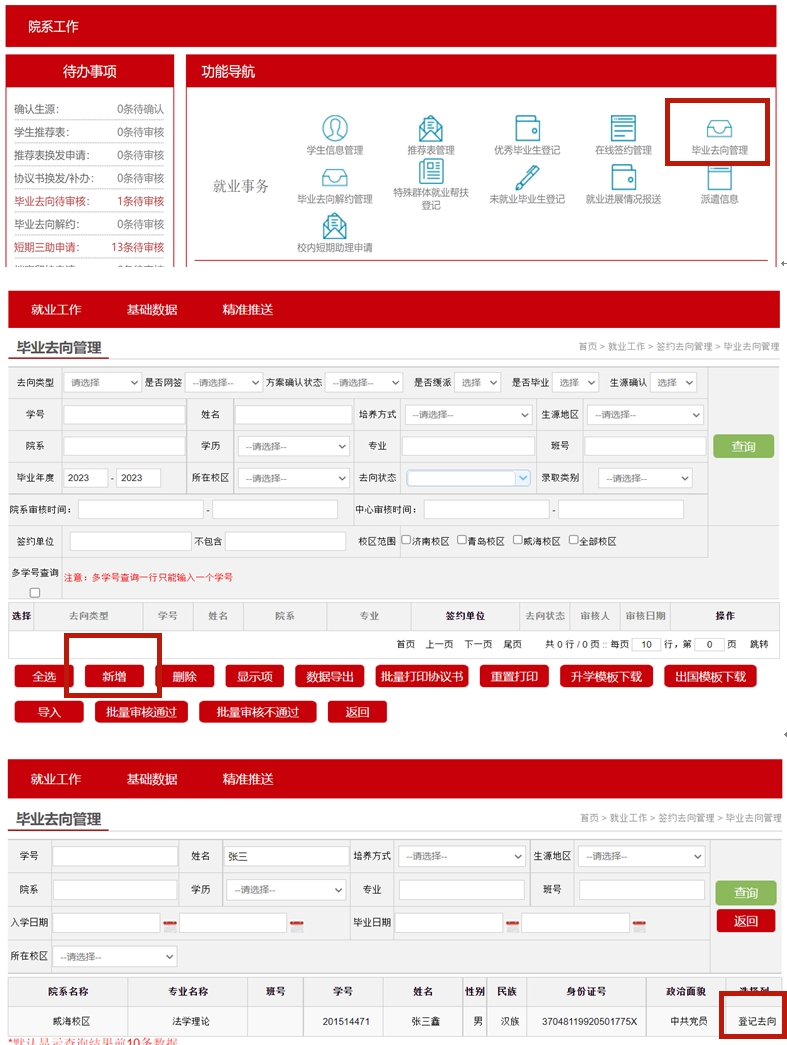This screenshot has width=787, height=1045.
Task: Expand 所在校区 dropdown below 入学日期 row
Action: coord(115,956)
